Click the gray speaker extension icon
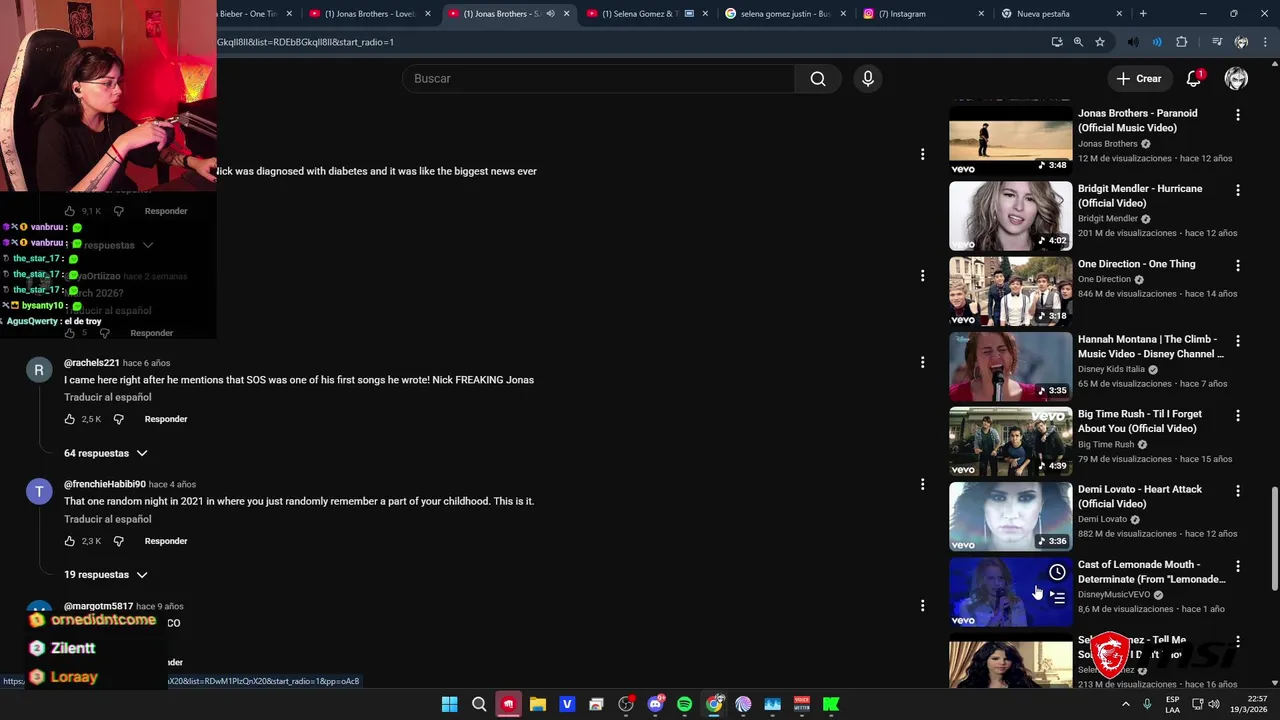Viewport: 1280px width, 720px height. [1133, 42]
